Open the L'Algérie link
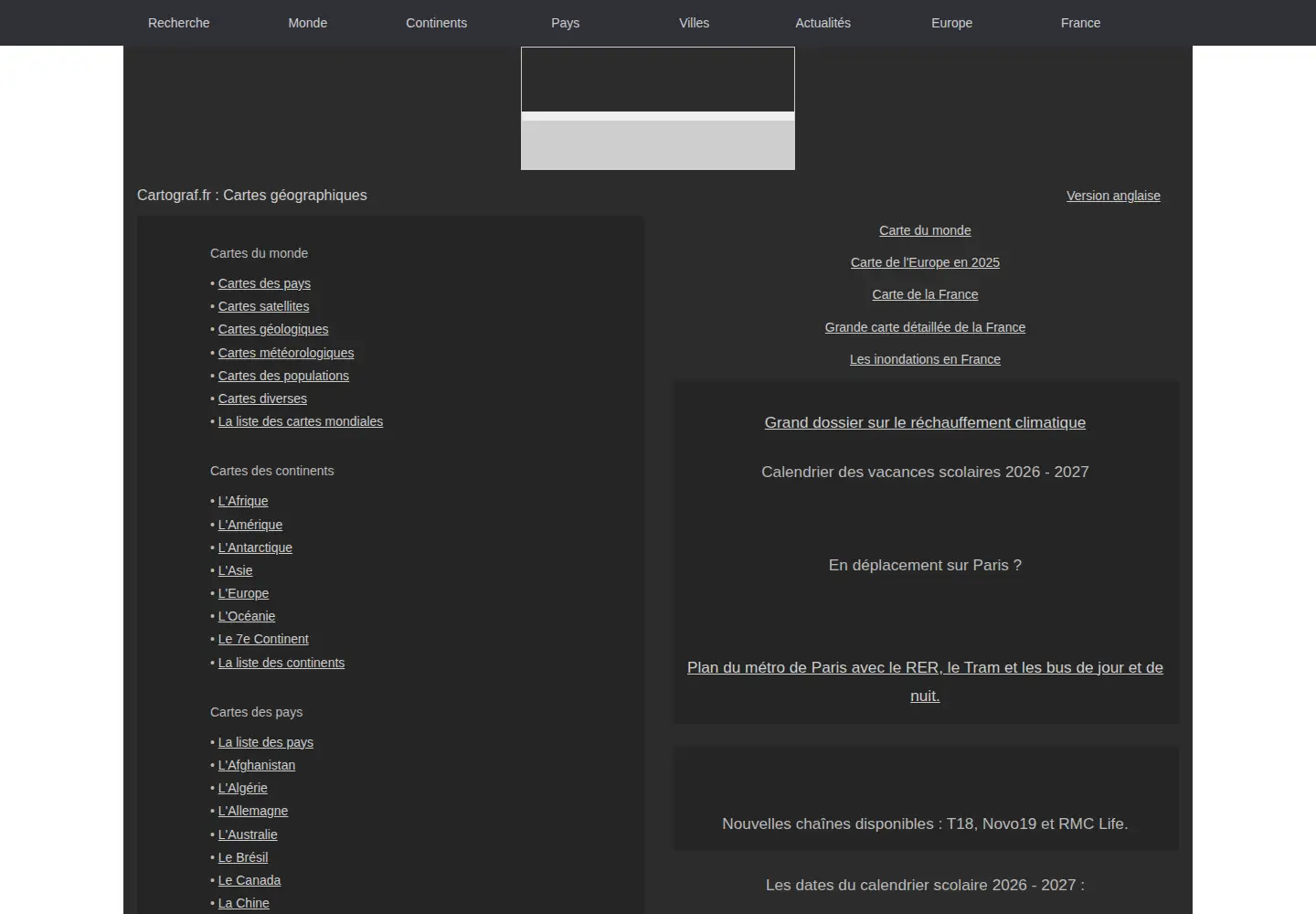 click(243, 788)
